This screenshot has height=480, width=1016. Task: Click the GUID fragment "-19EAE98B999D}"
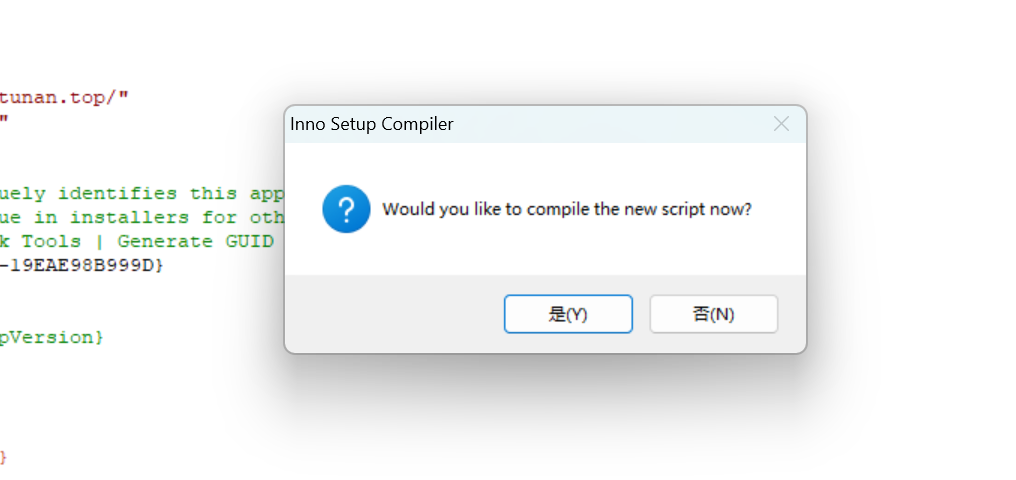[x=82, y=265]
